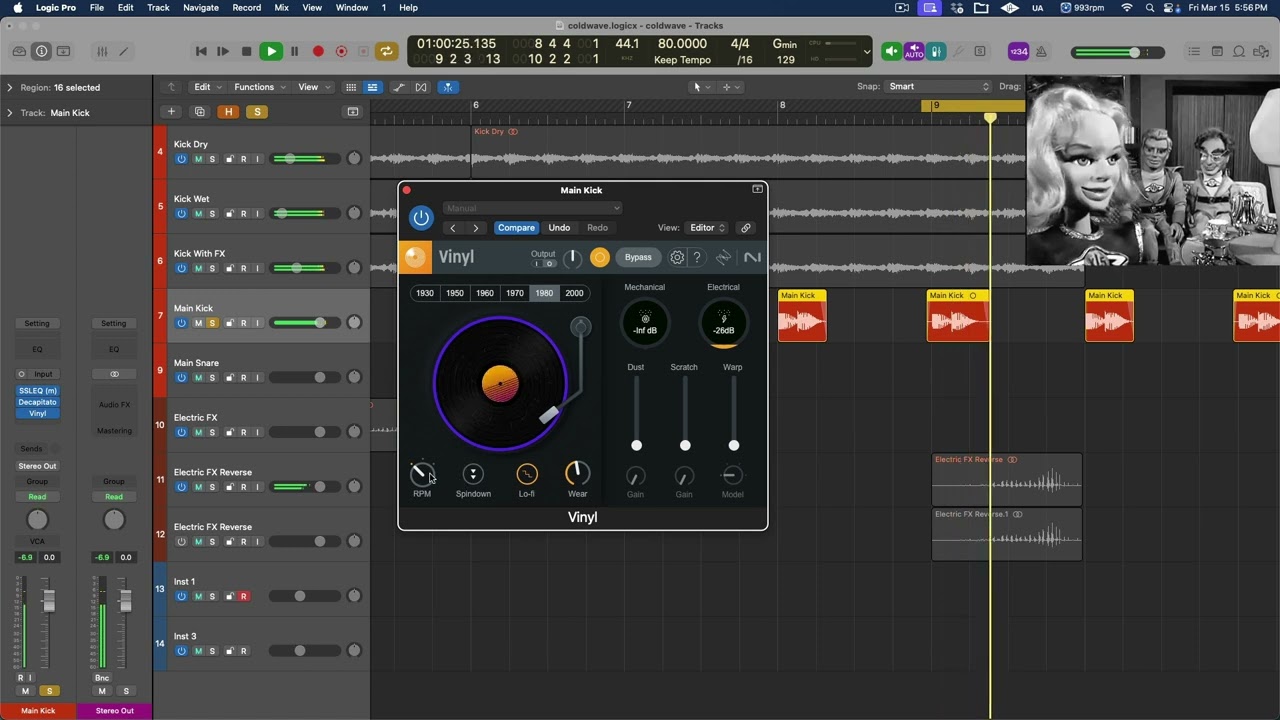Expand the Region inspector disclosure
The height and width of the screenshot is (720, 1280).
click(10, 88)
